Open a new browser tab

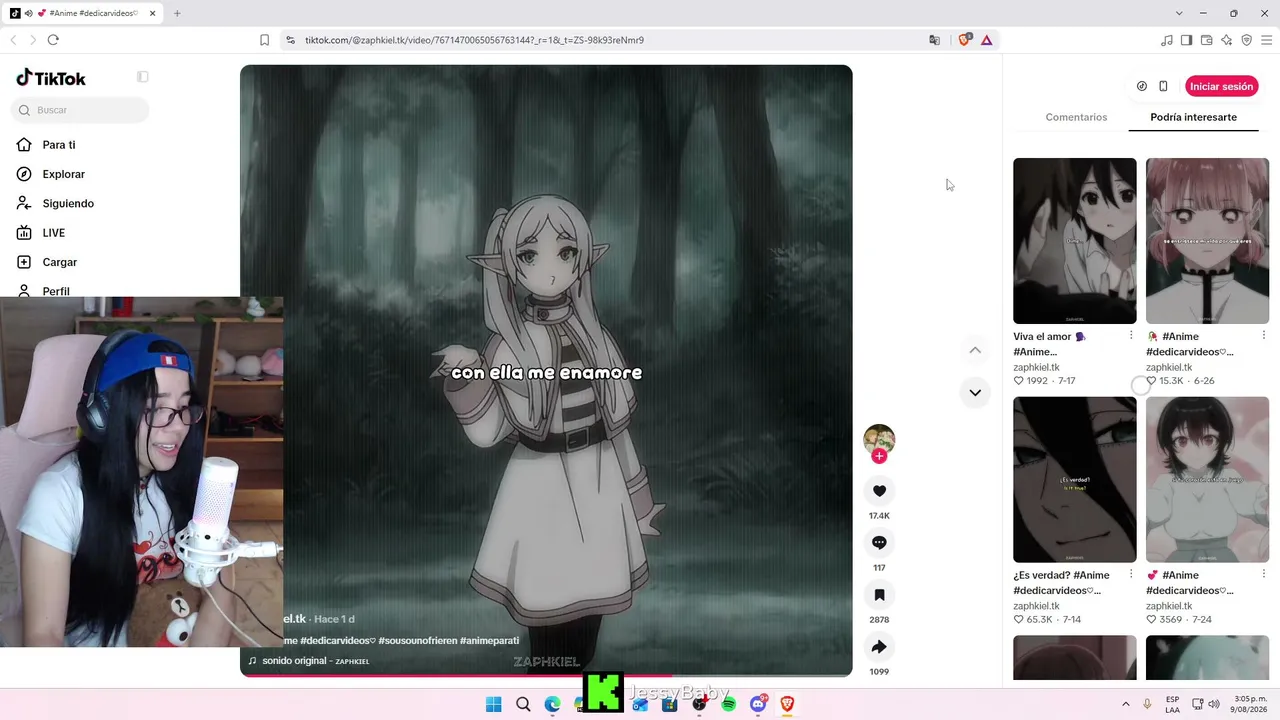(x=177, y=13)
